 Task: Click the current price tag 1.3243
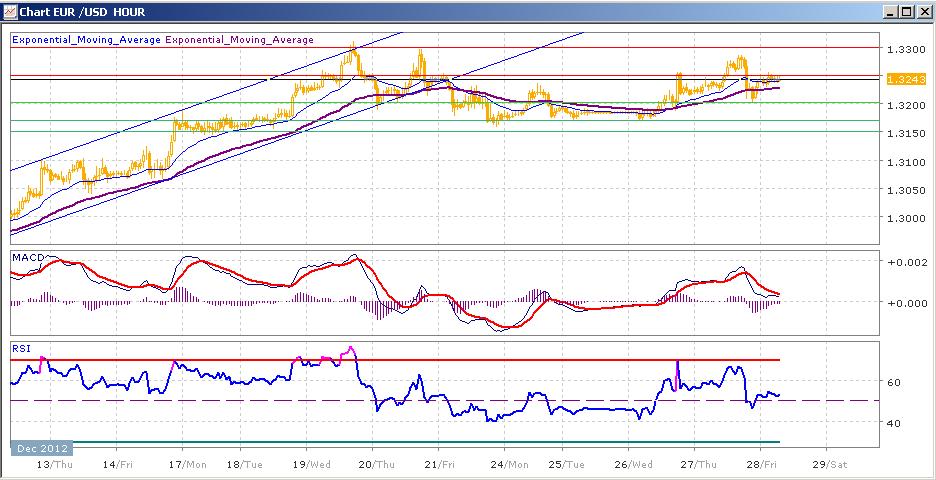point(898,79)
